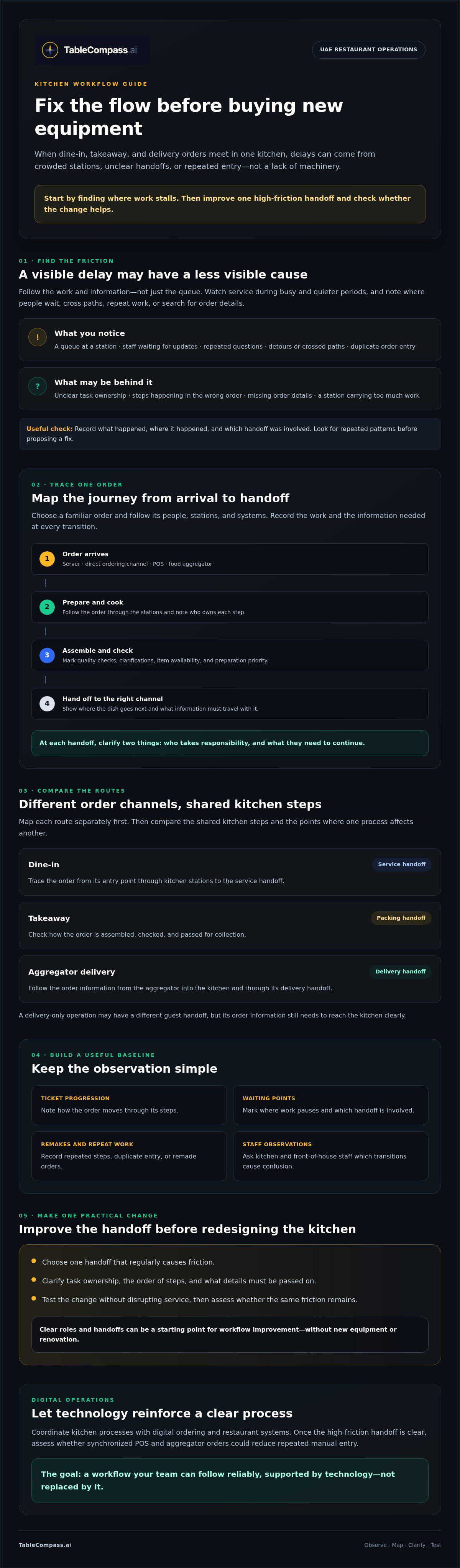Select the white step 4 circle
This screenshot has height=1568, width=460.
click(47, 704)
